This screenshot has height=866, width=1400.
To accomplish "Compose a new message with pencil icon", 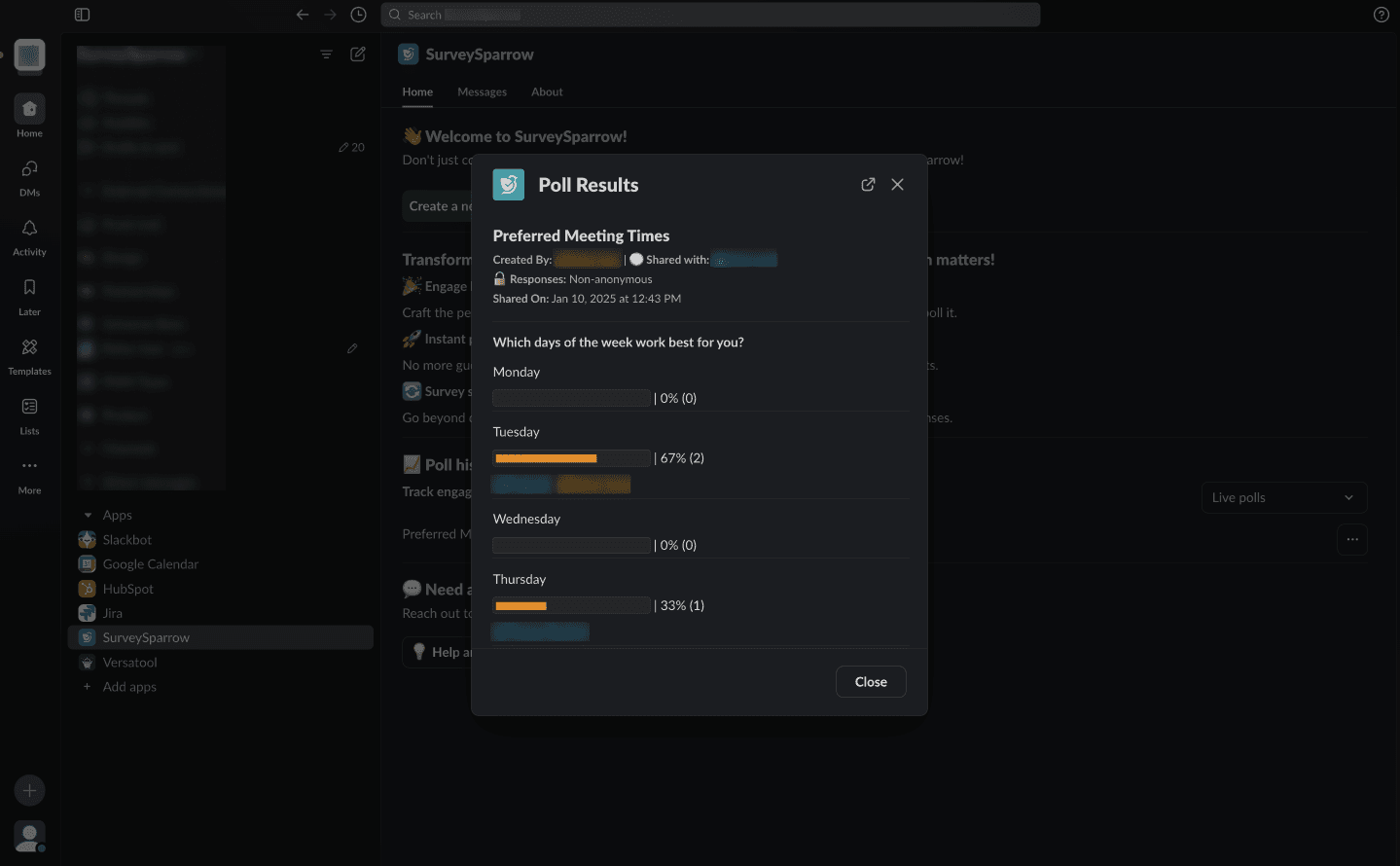I will pyautogui.click(x=358, y=54).
